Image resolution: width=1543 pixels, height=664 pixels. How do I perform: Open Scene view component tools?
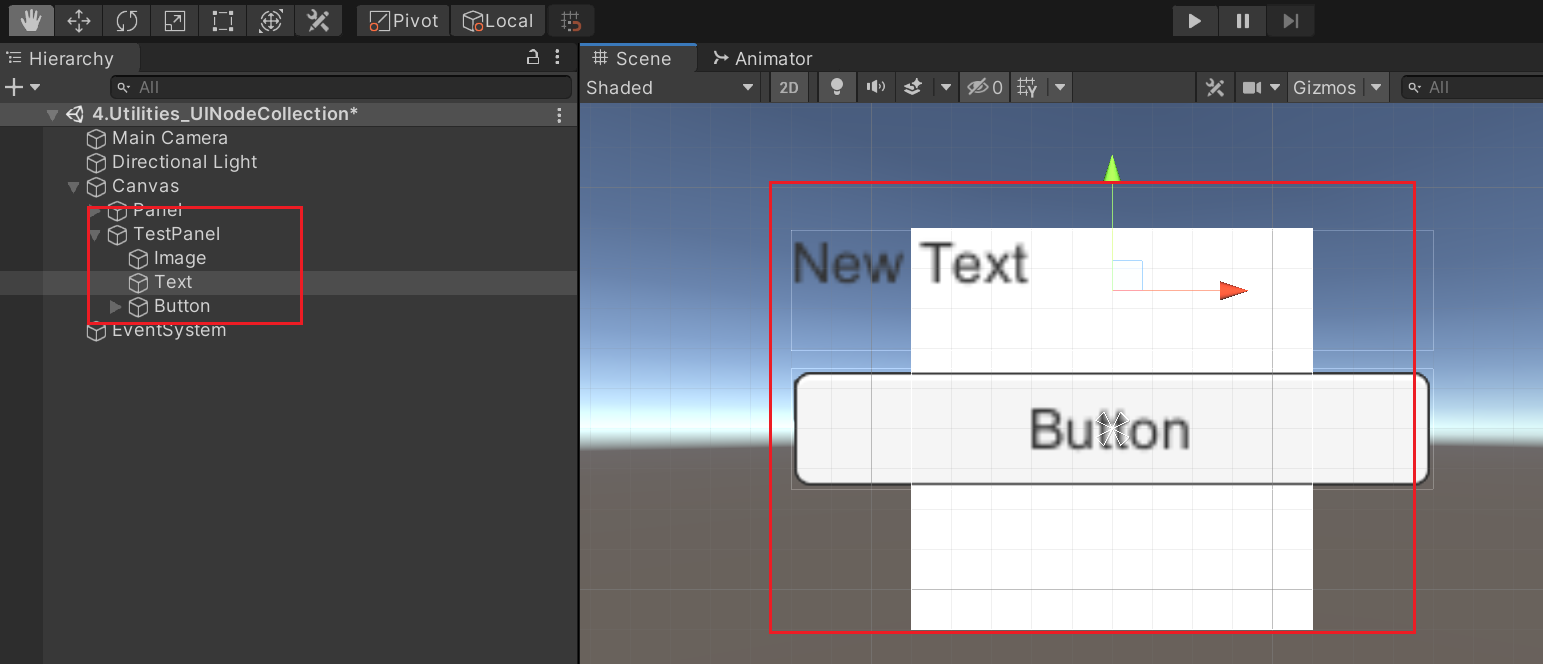(x=1215, y=88)
